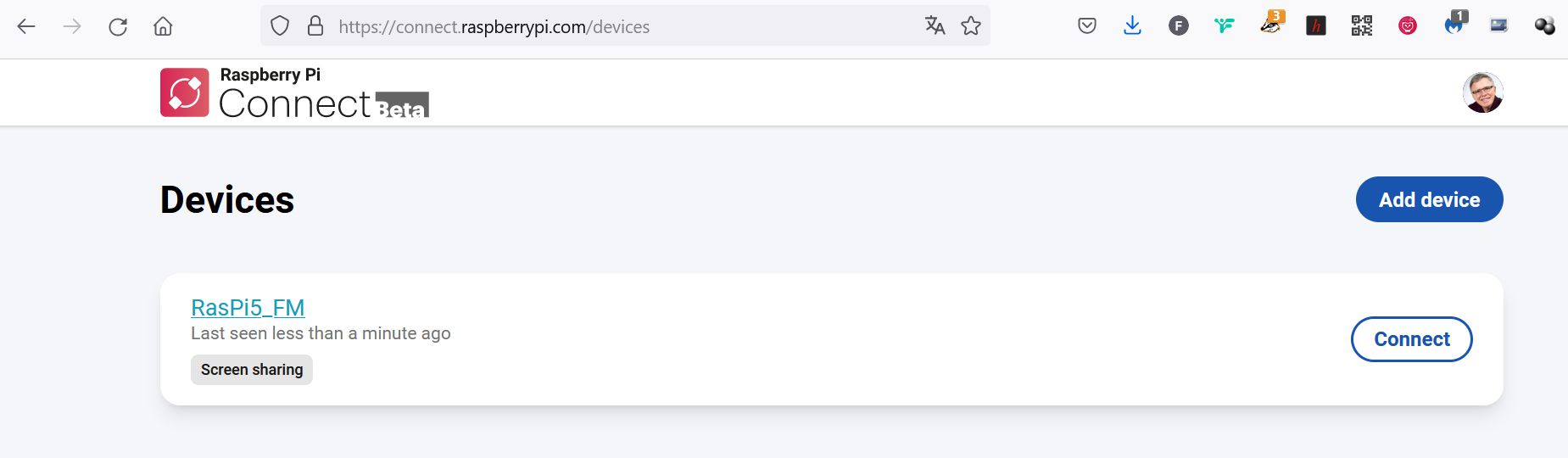Go to the browser home icon
1568x458 pixels.
coord(163,26)
